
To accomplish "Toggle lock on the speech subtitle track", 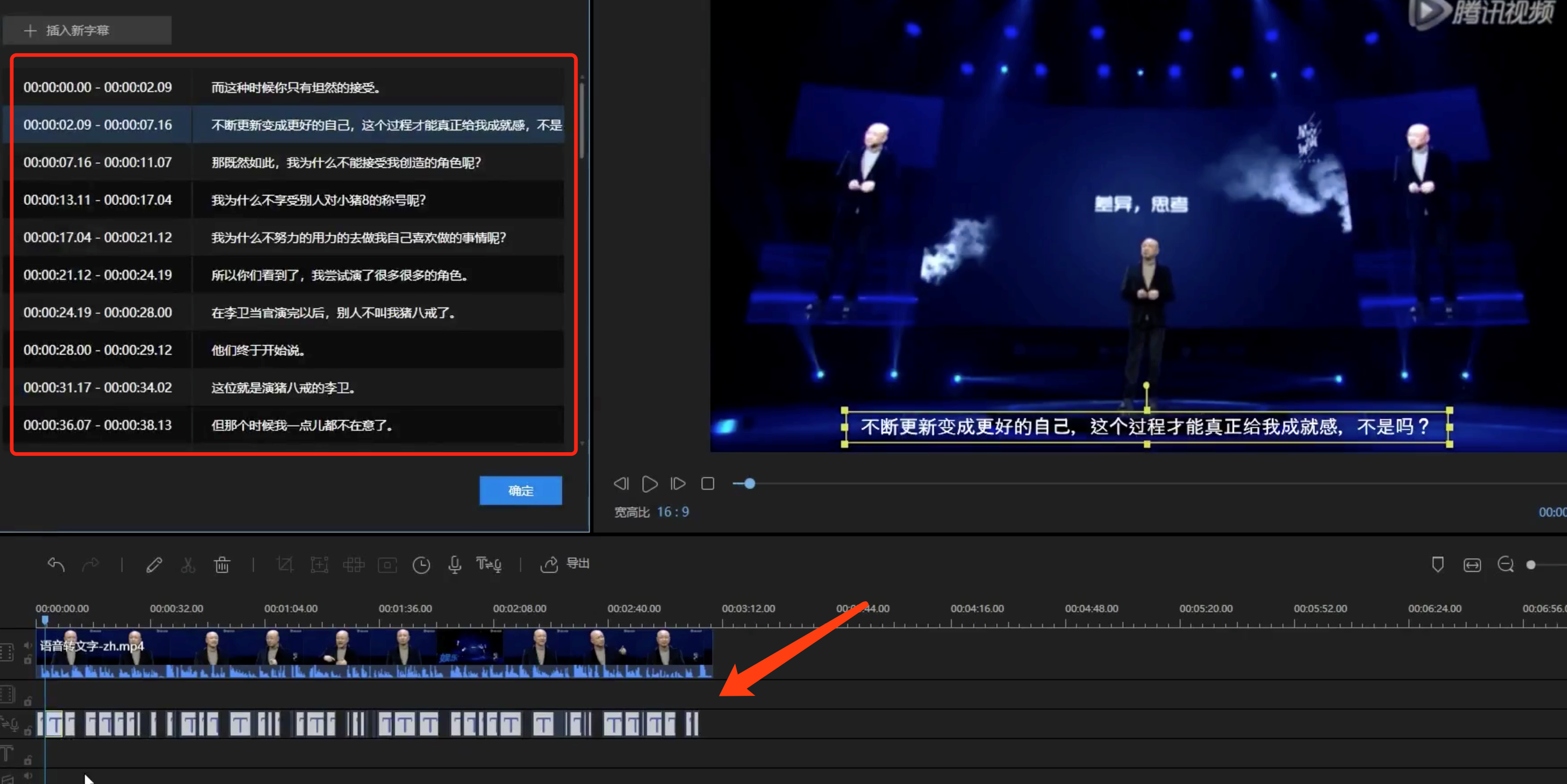I will point(28,730).
